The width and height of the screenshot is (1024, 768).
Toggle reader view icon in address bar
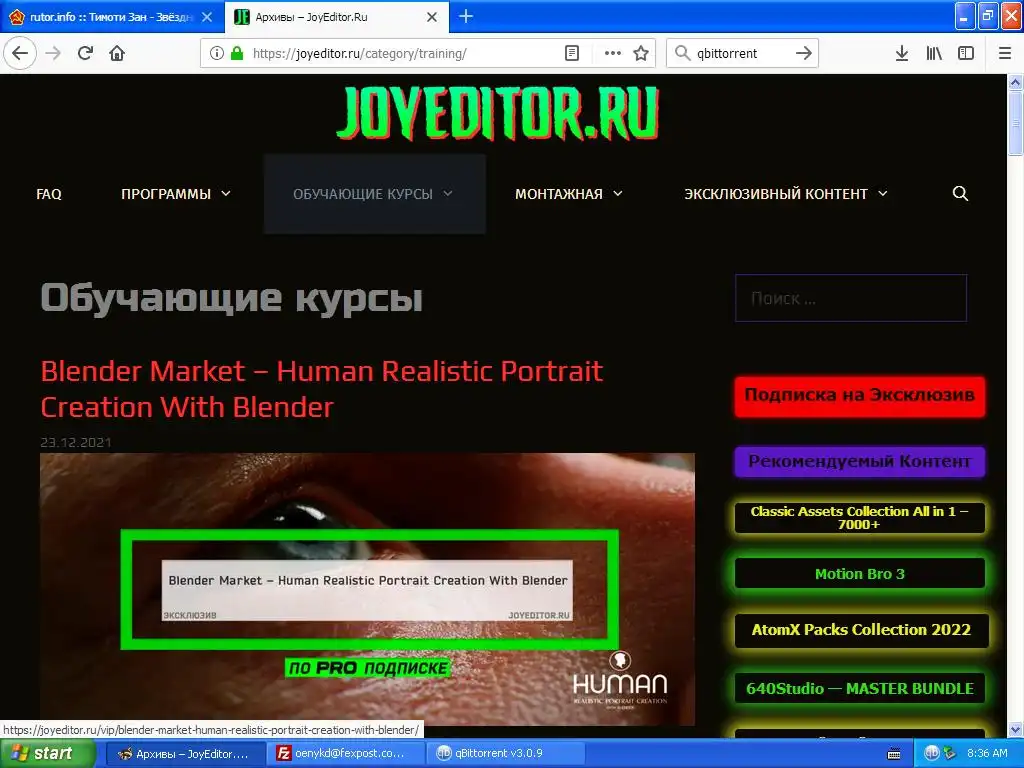[572, 53]
